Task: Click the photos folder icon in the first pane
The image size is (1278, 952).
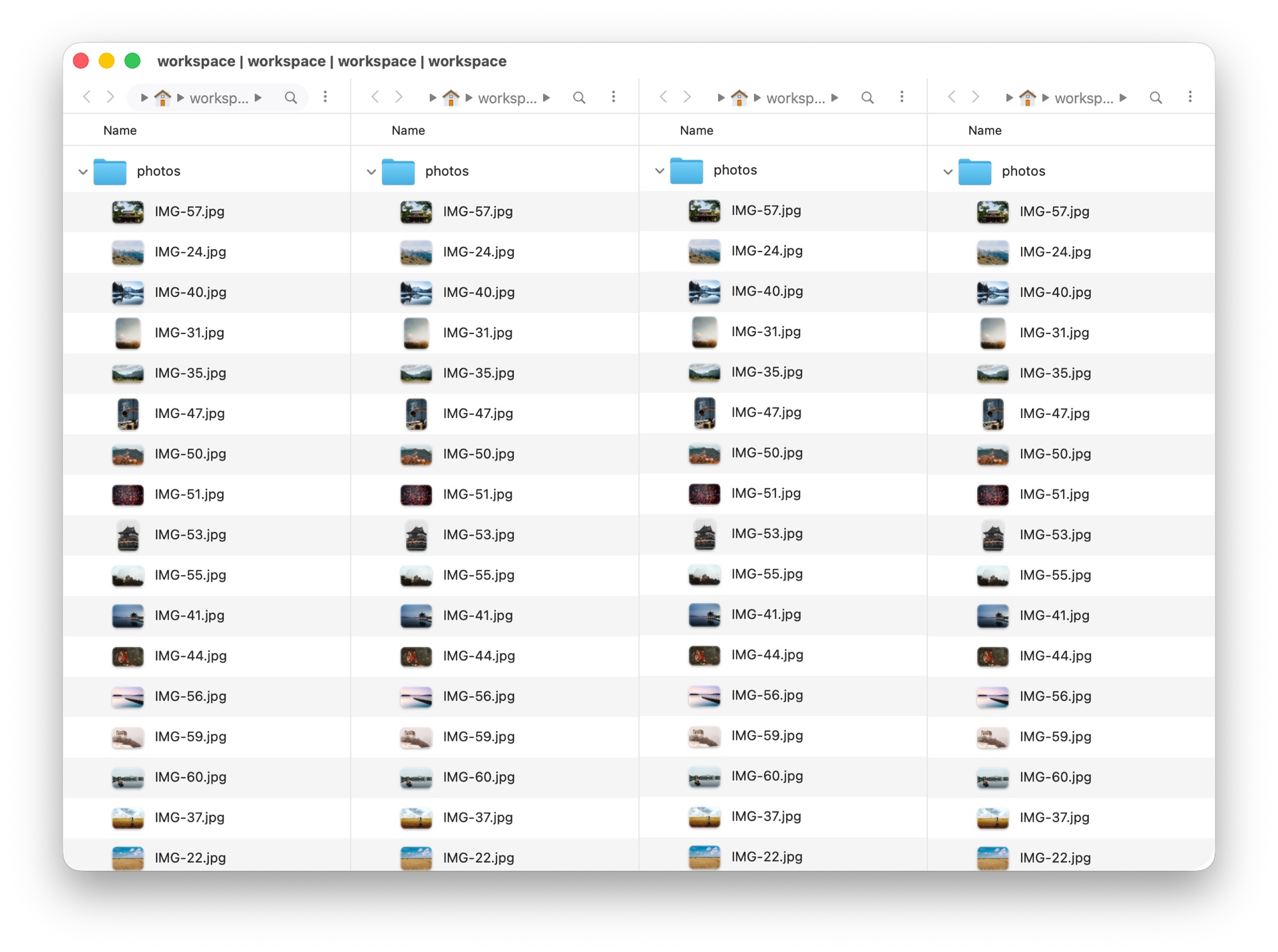Action: click(110, 171)
